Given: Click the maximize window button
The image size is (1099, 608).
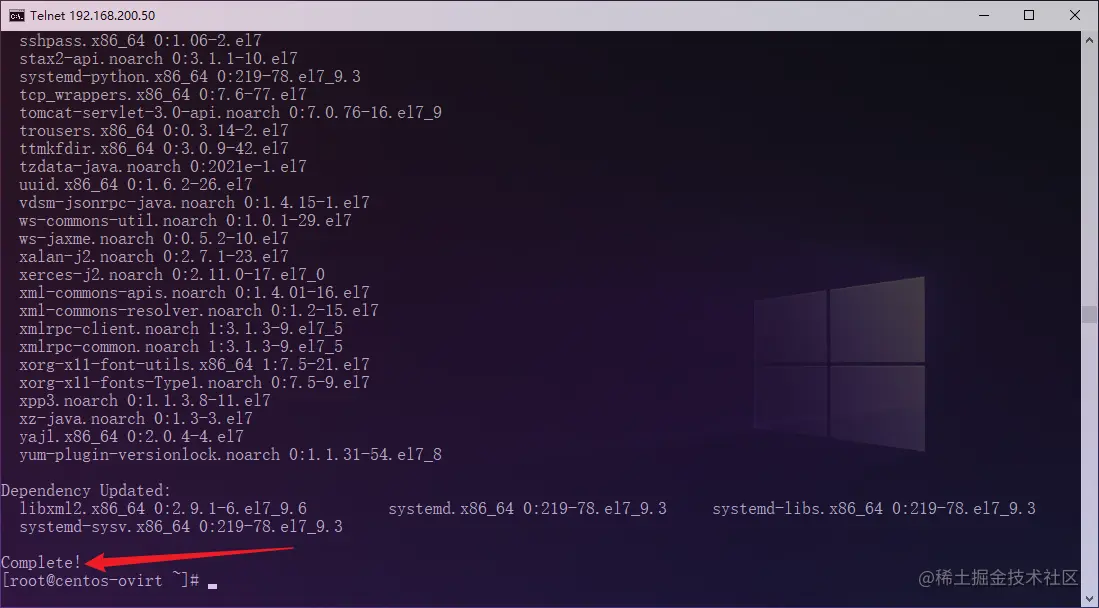Looking at the screenshot, I should [1029, 15].
